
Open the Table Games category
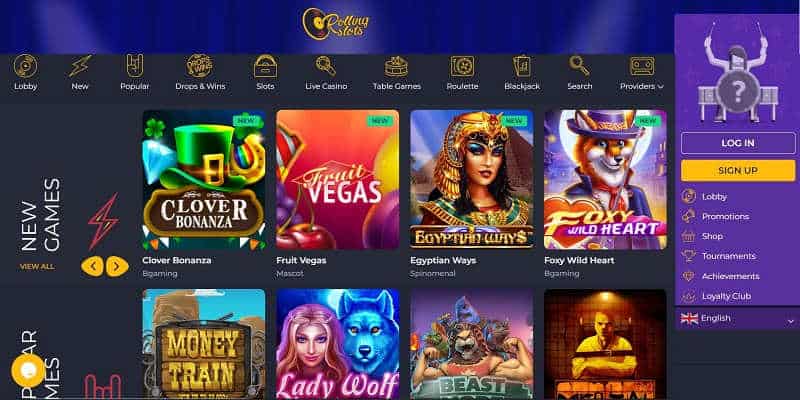[396, 66]
